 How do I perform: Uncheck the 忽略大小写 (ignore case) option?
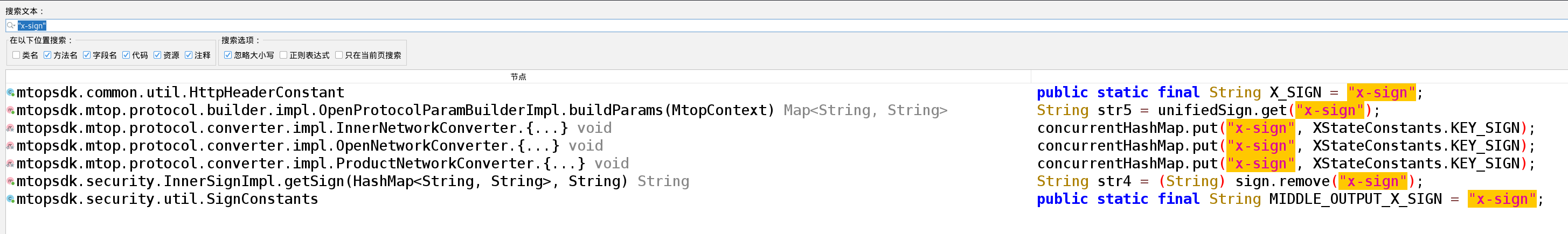[x=228, y=55]
